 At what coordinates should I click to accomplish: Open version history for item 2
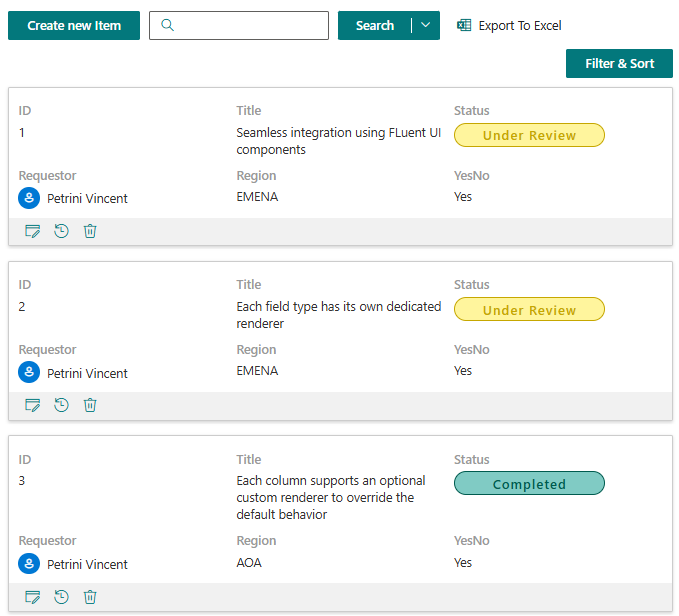point(61,405)
